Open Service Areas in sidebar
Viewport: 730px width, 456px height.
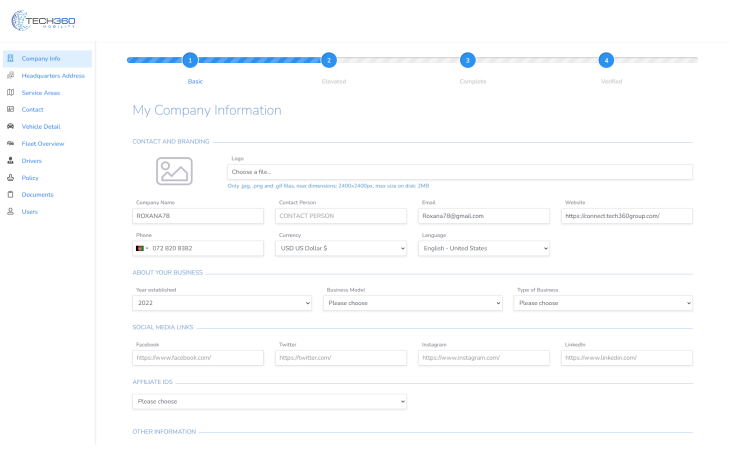pos(41,93)
